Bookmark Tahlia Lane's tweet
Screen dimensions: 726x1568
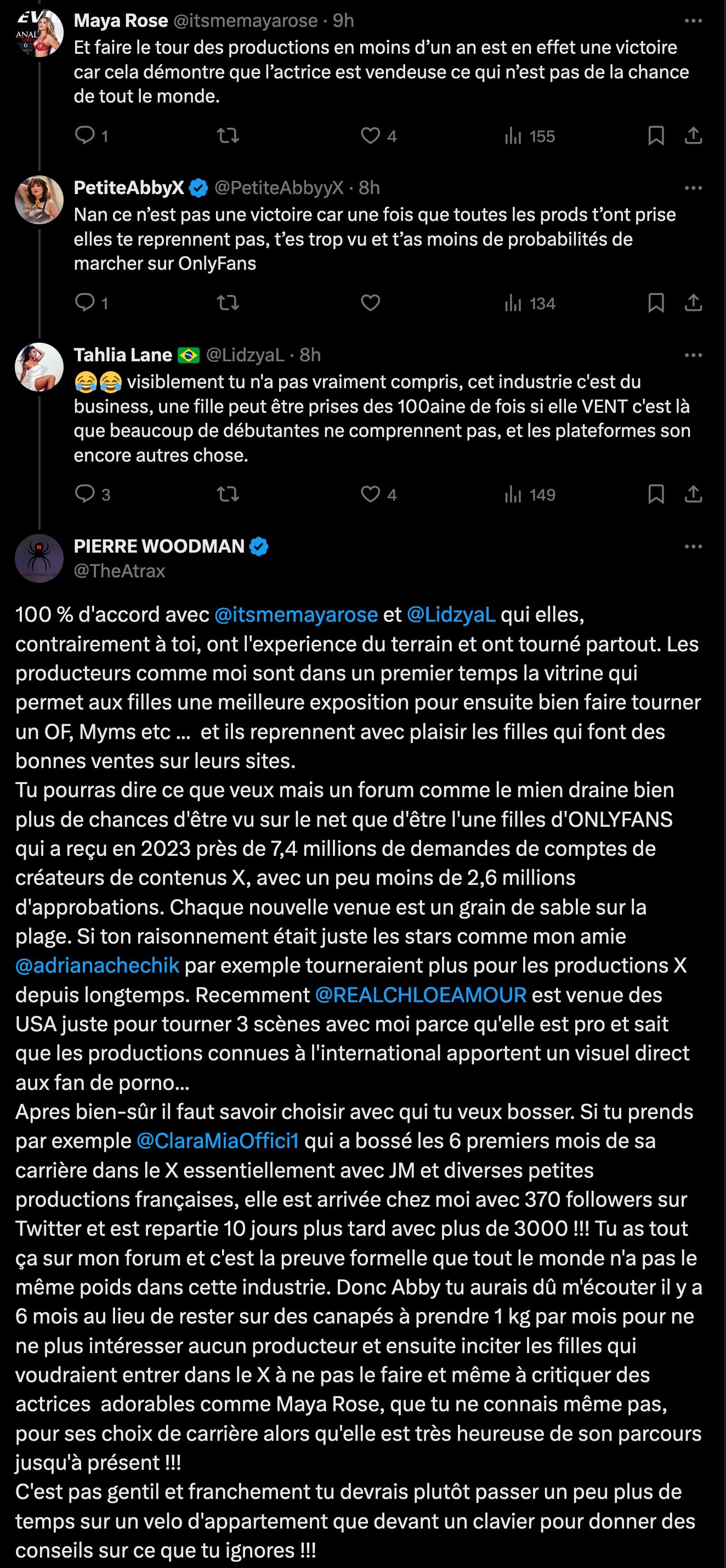click(x=655, y=493)
